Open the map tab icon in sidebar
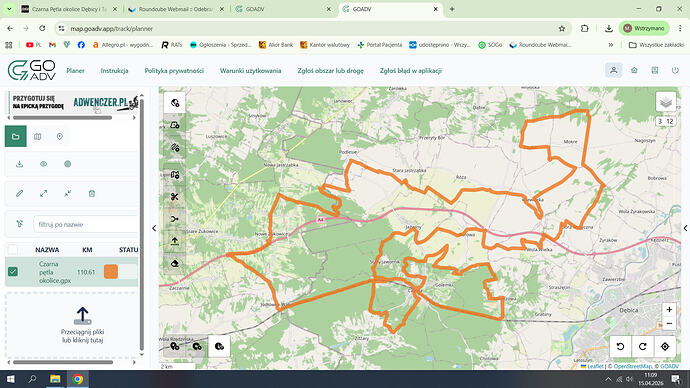Viewport: 690px width, 388px height. 38,136
